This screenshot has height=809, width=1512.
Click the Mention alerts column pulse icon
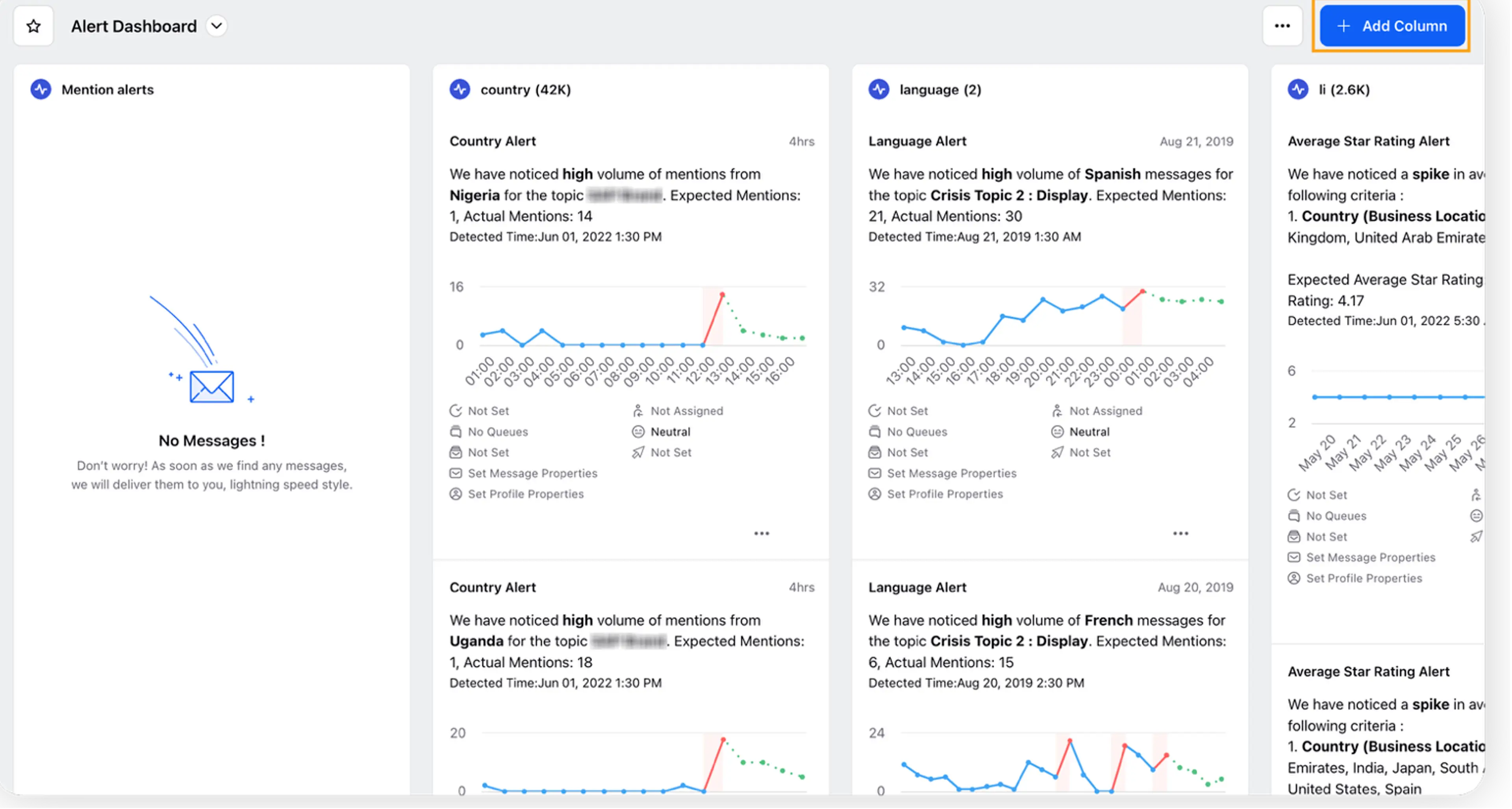[x=41, y=89]
